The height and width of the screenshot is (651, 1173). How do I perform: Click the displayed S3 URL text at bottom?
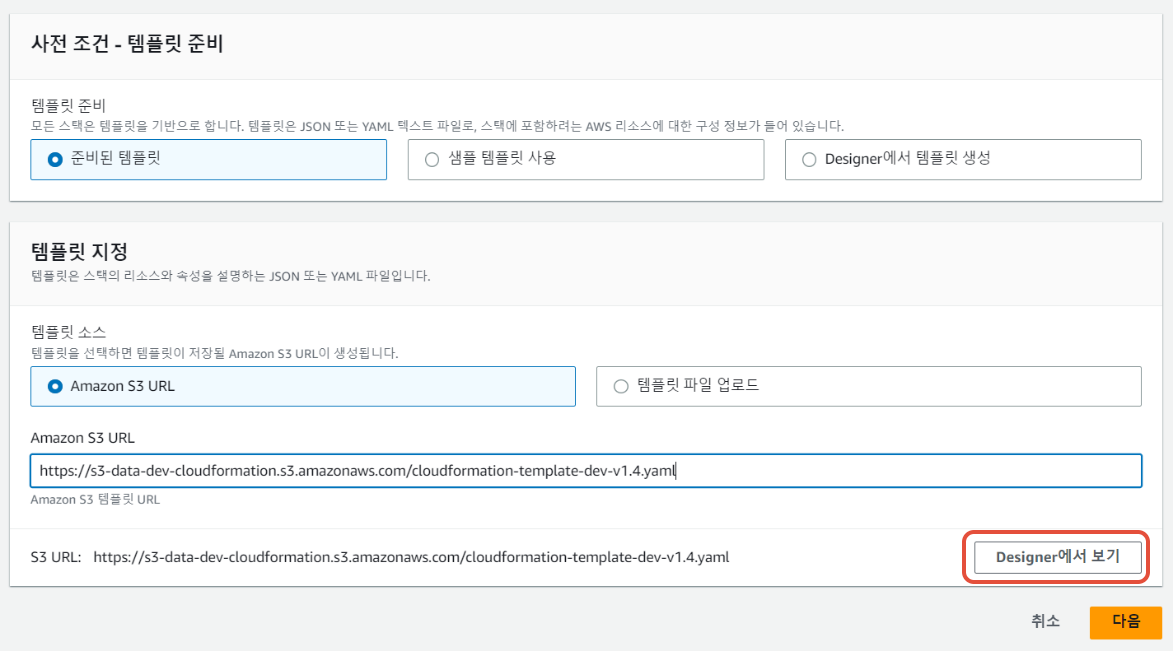[x=411, y=556]
